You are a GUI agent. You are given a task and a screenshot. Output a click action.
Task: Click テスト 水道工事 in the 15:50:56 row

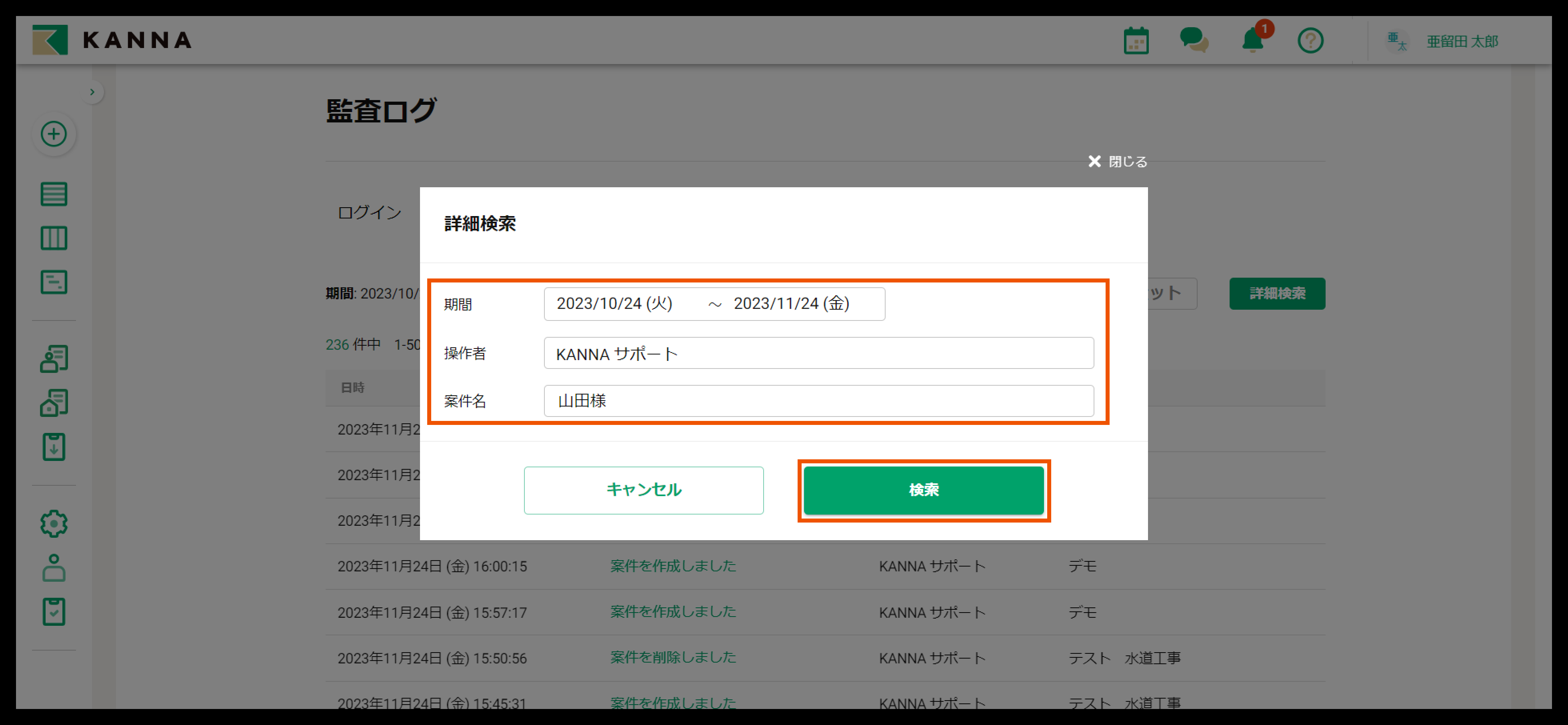(x=1124, y=658)
